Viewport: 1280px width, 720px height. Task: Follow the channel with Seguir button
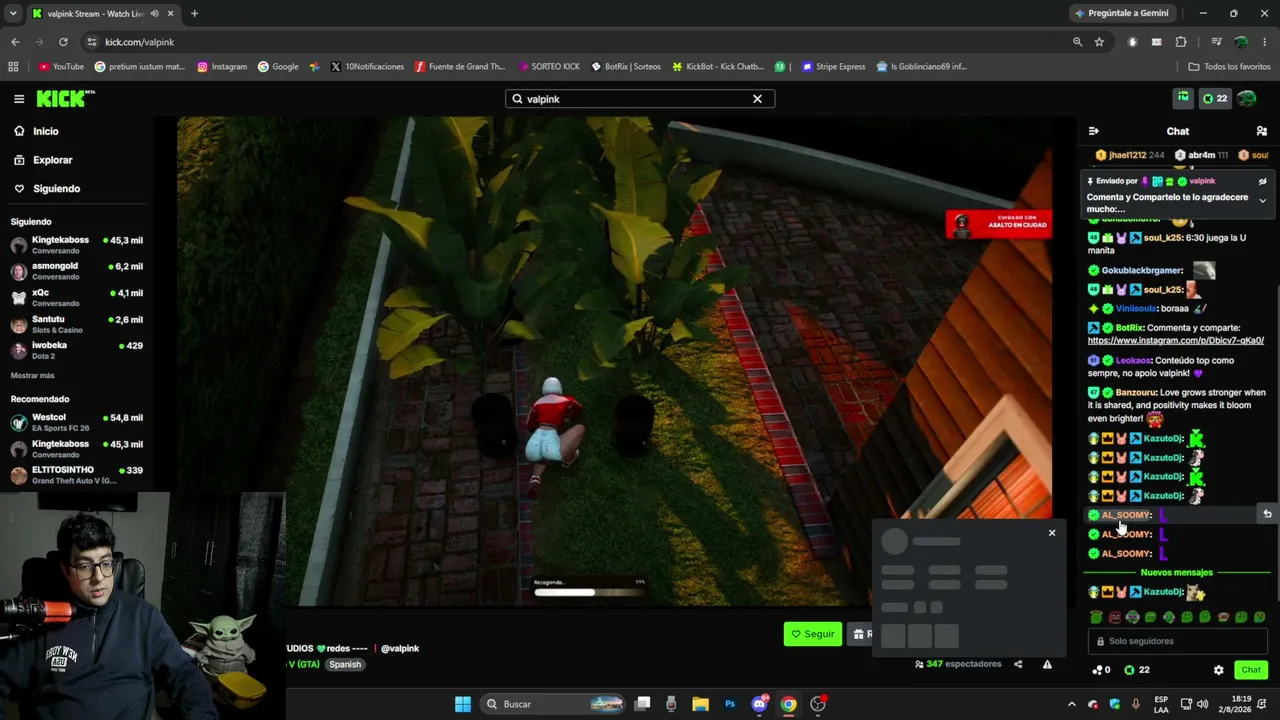click(x=812, y=634)
